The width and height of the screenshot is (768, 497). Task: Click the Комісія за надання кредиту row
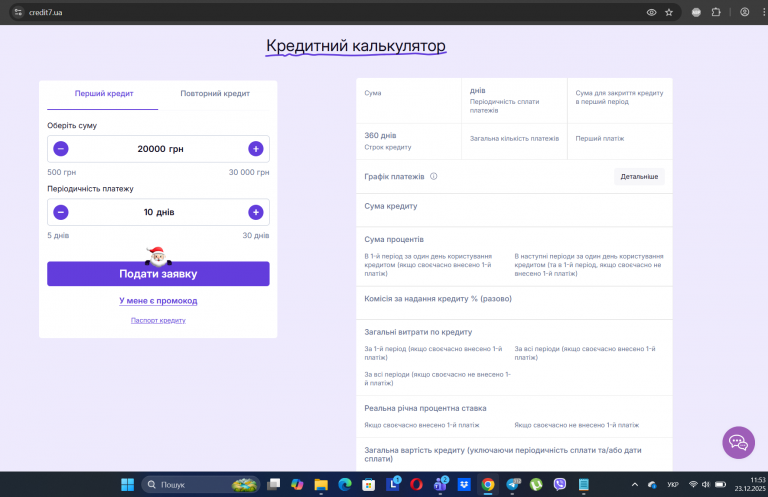pos(514,303)
